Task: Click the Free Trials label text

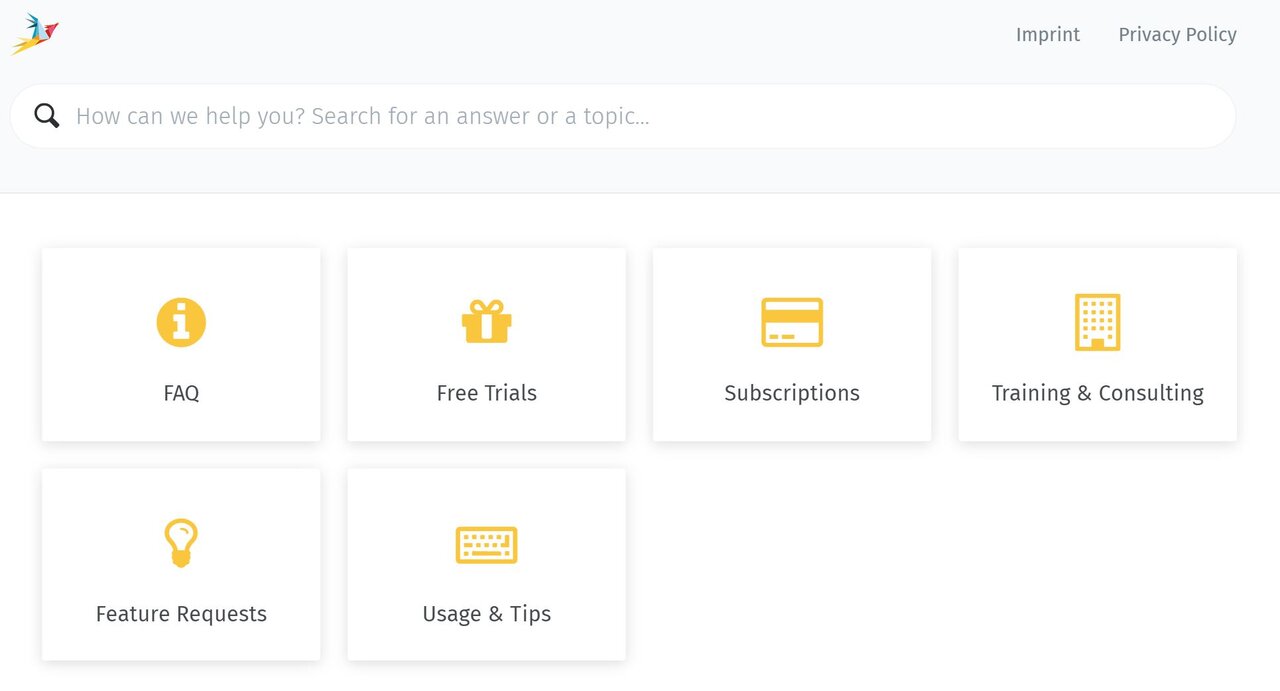Action: 486,392
